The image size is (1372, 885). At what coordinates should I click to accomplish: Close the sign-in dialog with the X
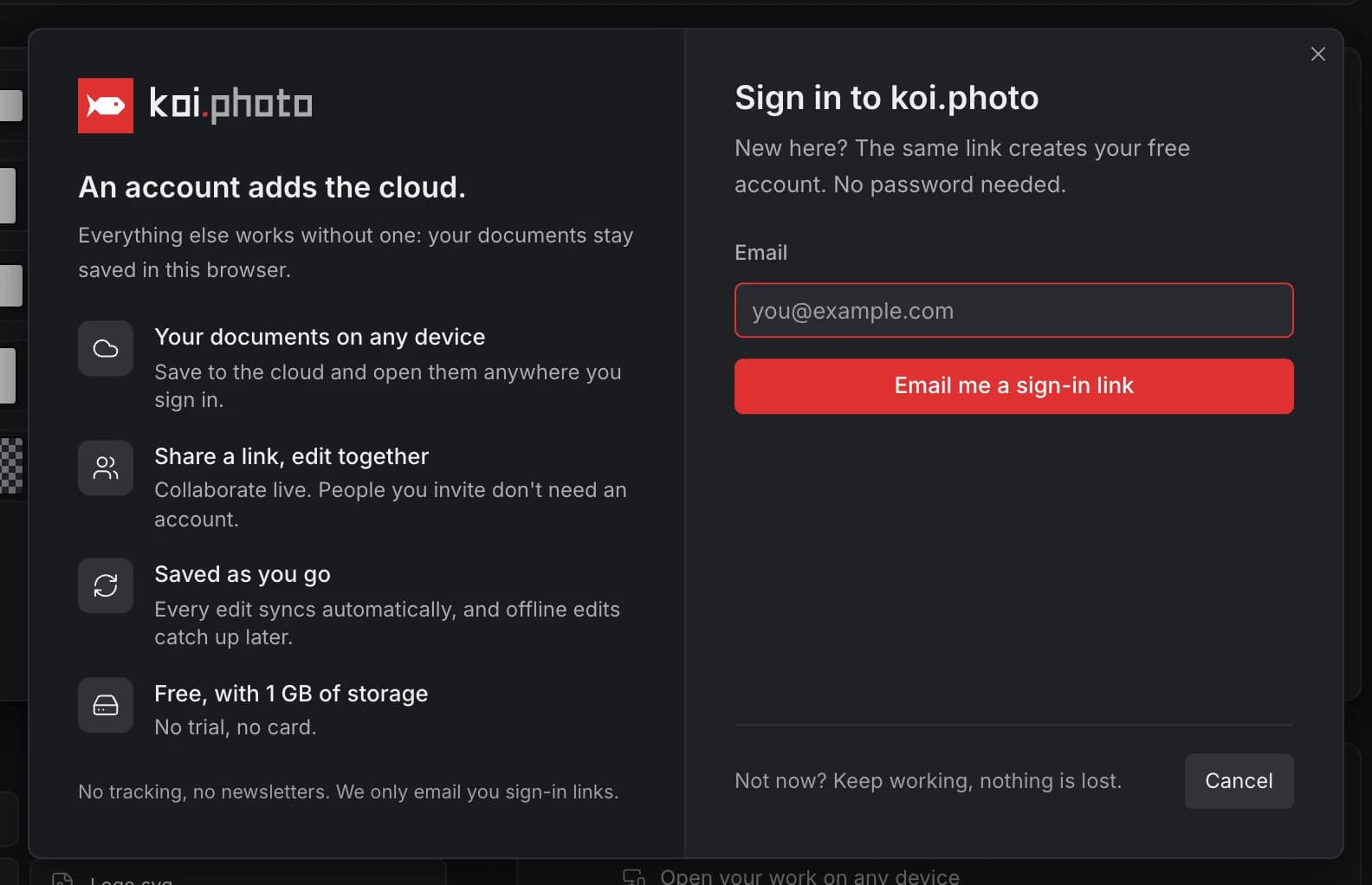1318,54
